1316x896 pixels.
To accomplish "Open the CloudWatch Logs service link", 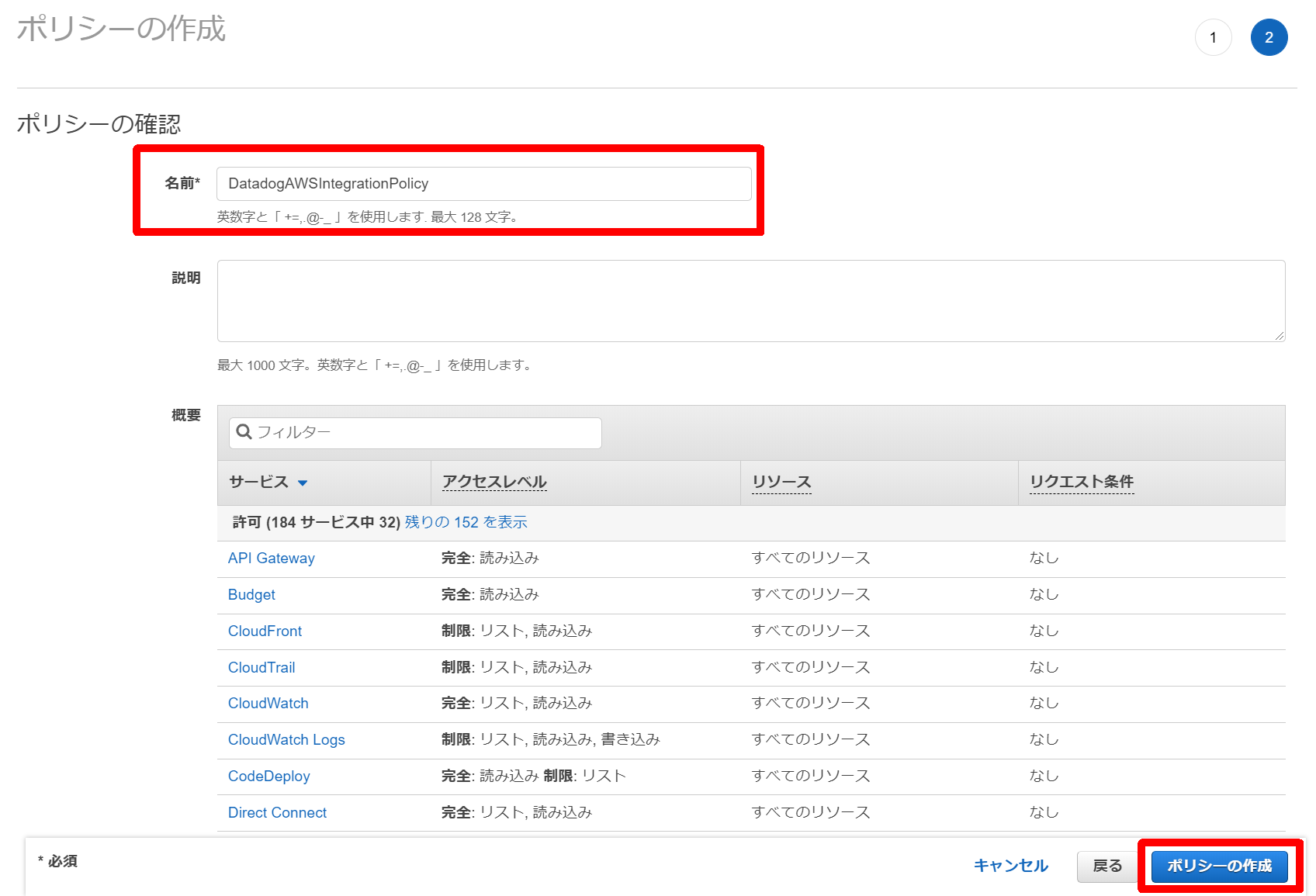I will [x=286, y=740].
